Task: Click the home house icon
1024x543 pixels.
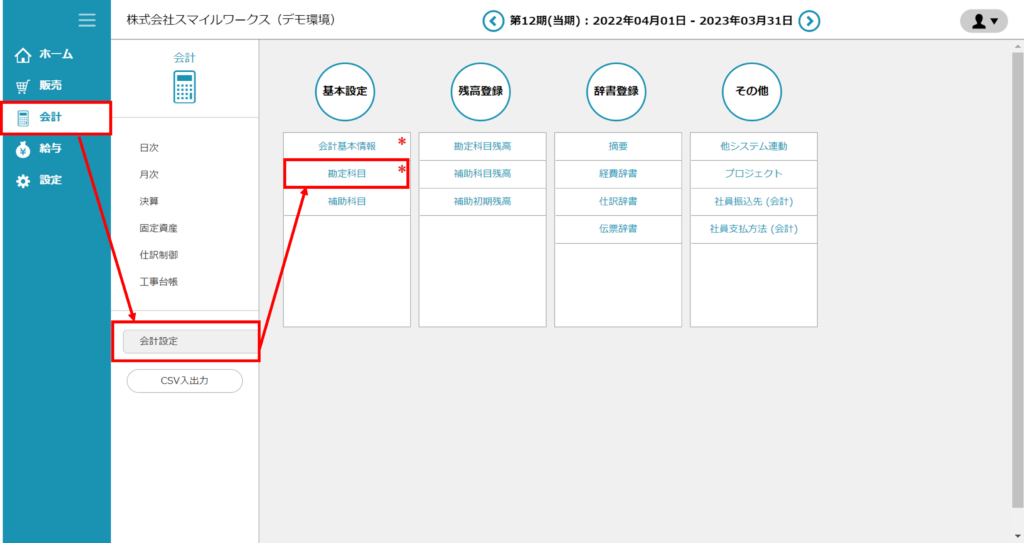Action: point(23,55)
